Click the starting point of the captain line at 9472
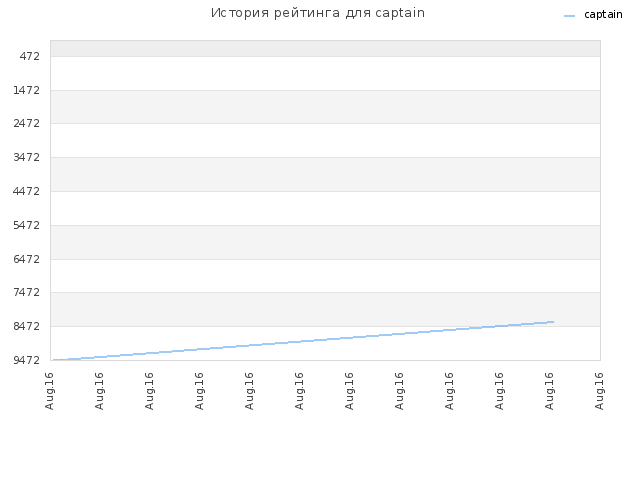 [54, 360]
